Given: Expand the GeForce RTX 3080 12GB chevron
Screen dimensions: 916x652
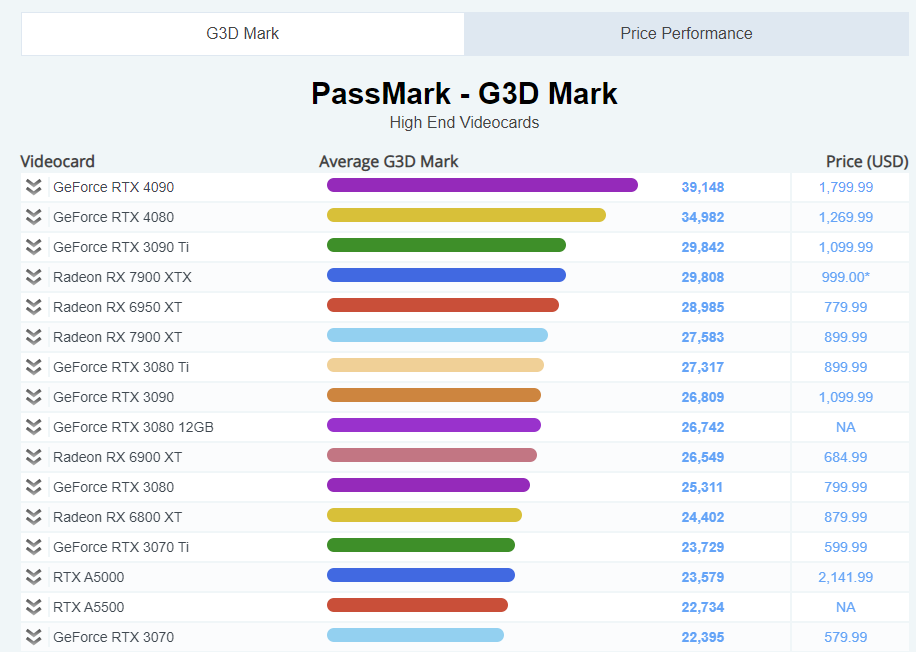Looking at the screenshot, I should click(x=34, y=427).
